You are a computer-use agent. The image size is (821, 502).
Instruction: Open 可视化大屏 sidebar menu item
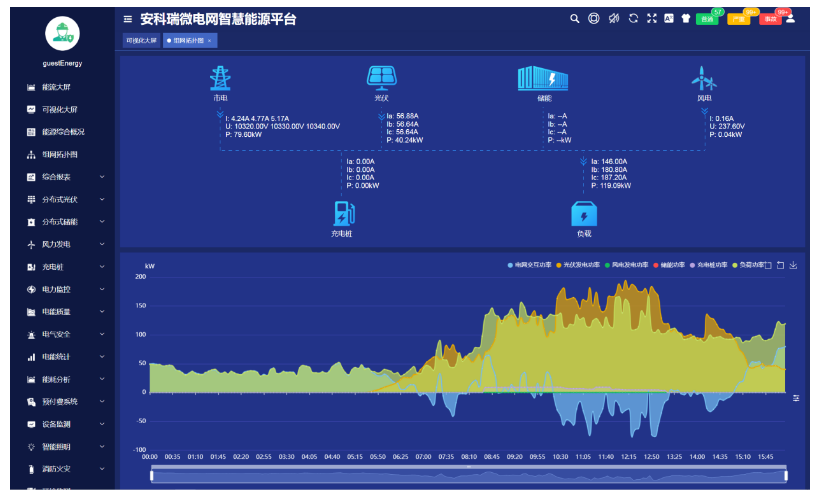pos(60,109)
